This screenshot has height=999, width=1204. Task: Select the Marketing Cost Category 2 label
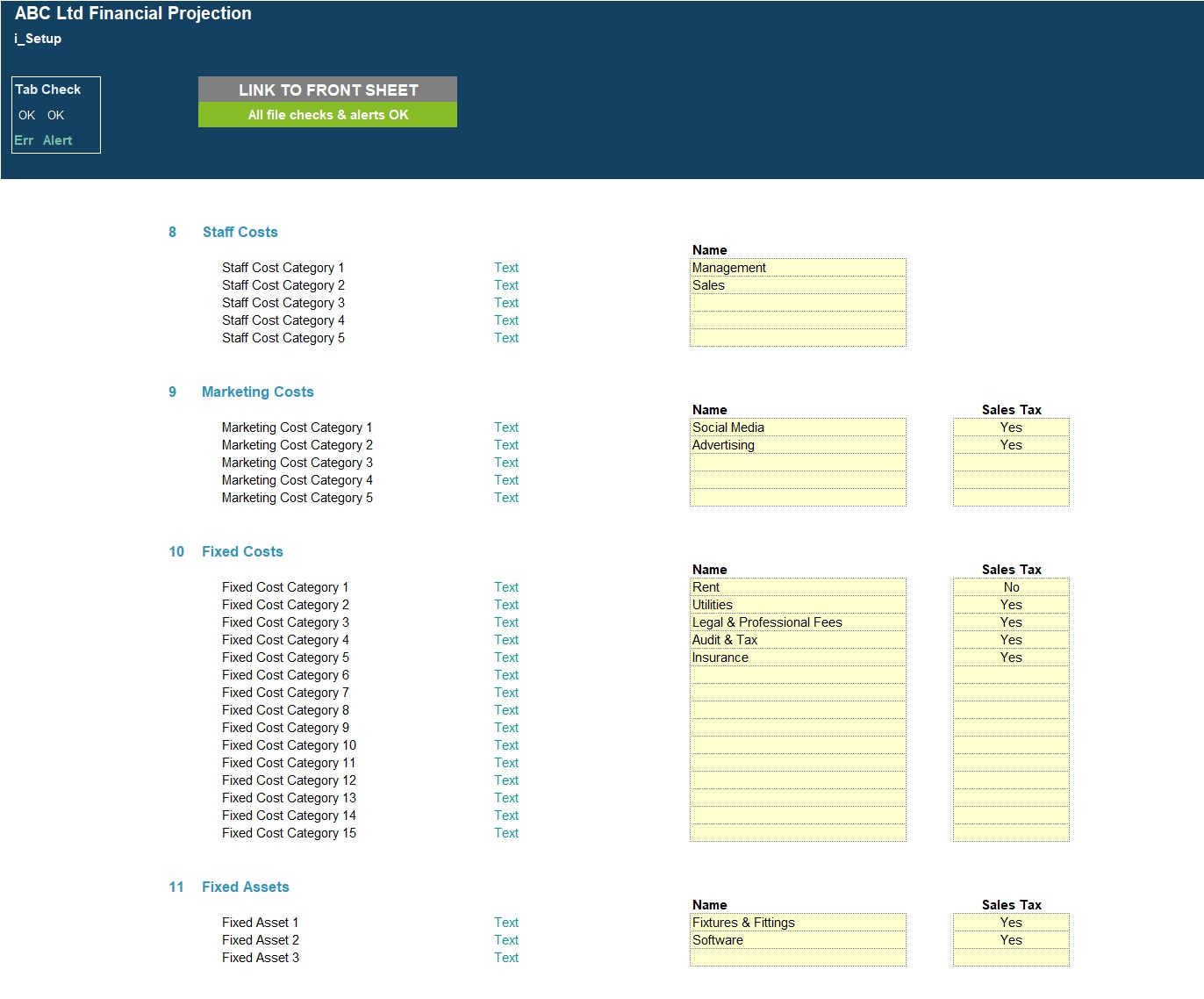pos(297,445)
